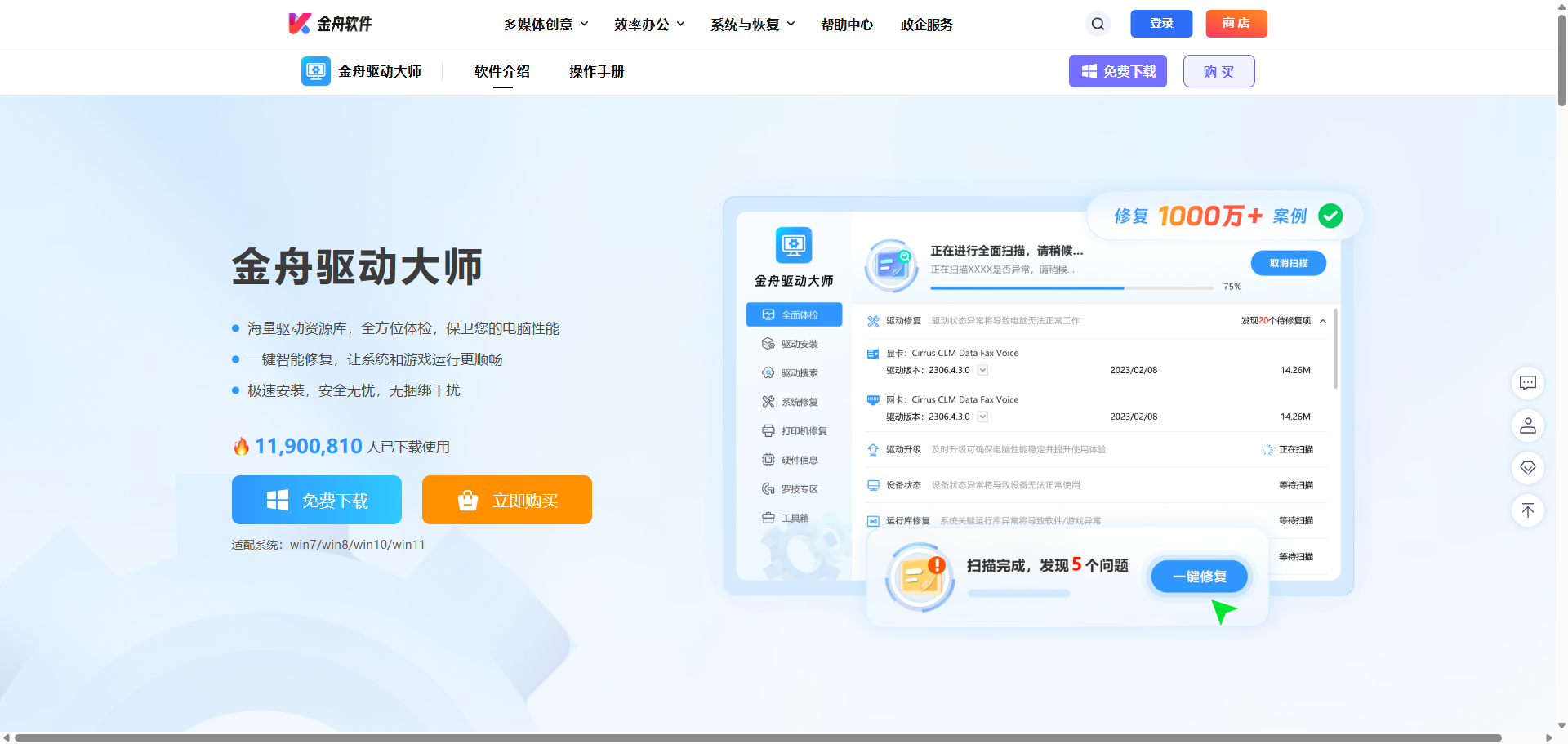
Task: Open the customer service person icon
Action: 1527,425
